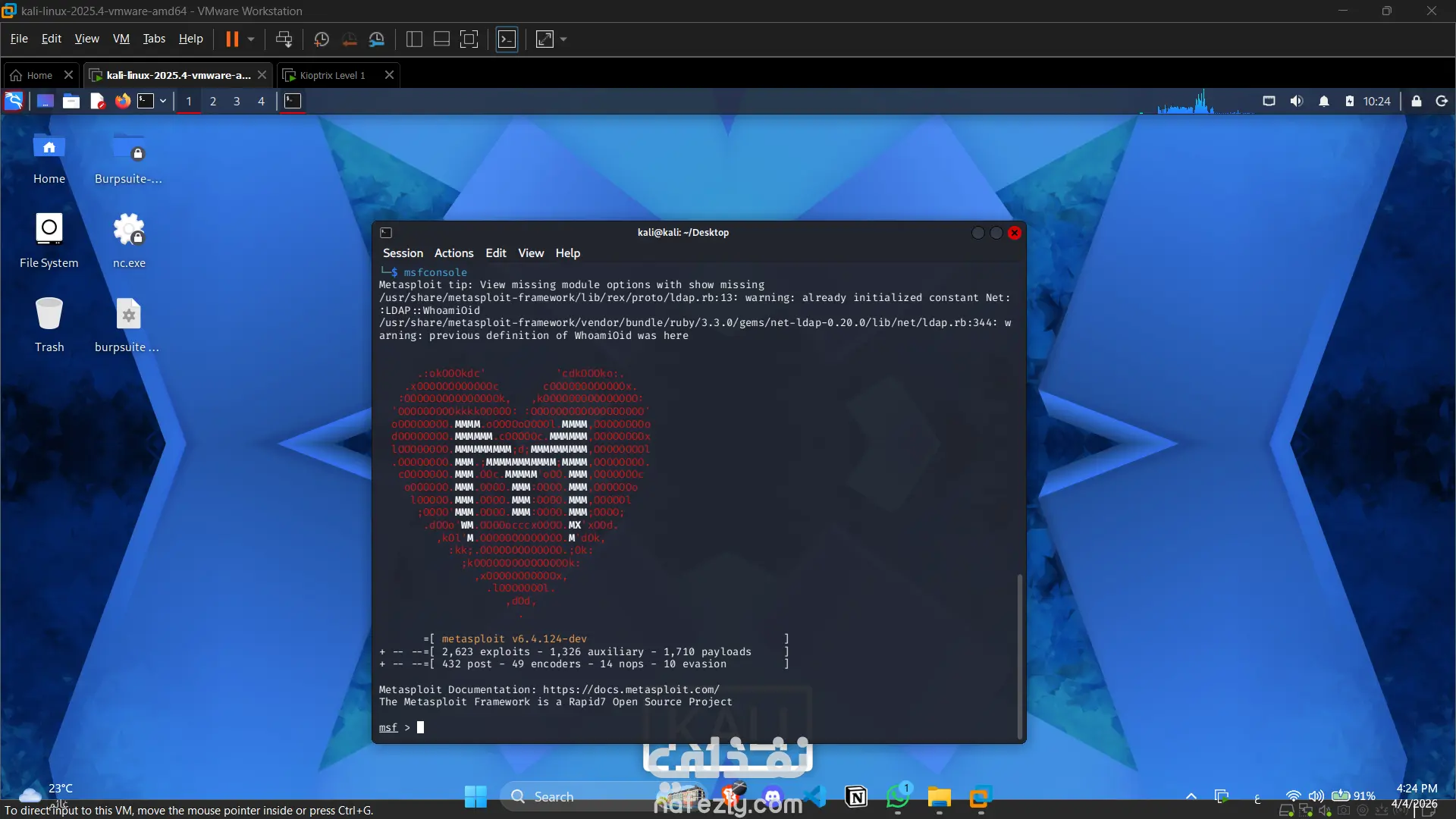The height and width of the screenshot is (819, 1456).
Task: Switch to Kali workspace 1
Action: [x=189, y=102]
